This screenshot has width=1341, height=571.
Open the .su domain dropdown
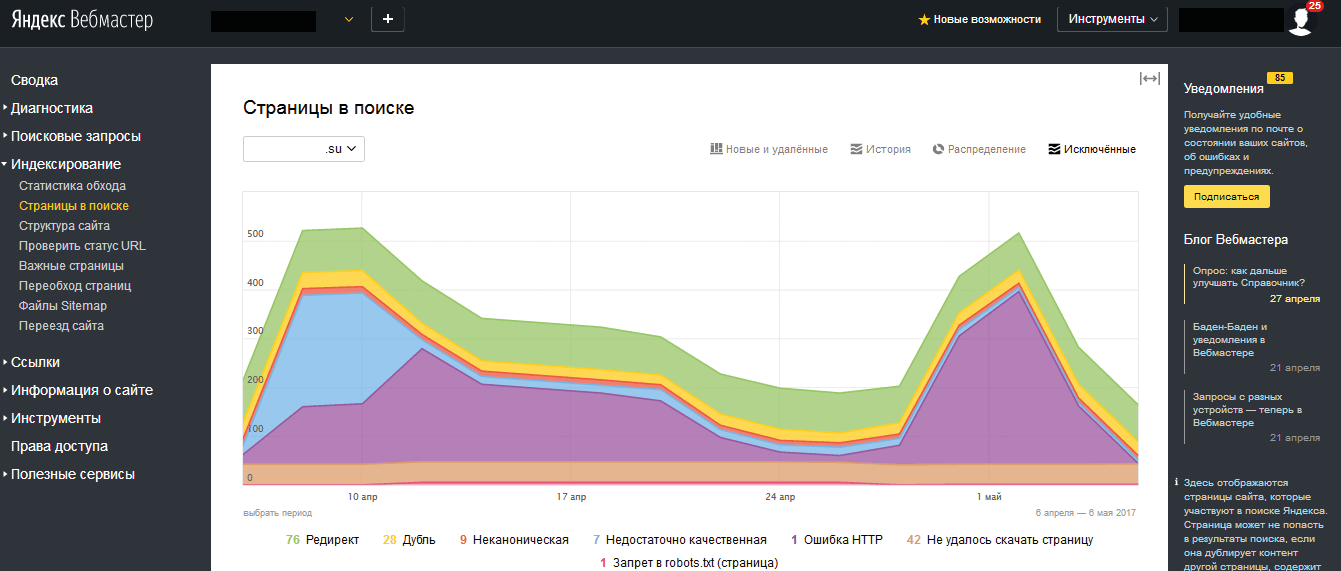(304, 149)
